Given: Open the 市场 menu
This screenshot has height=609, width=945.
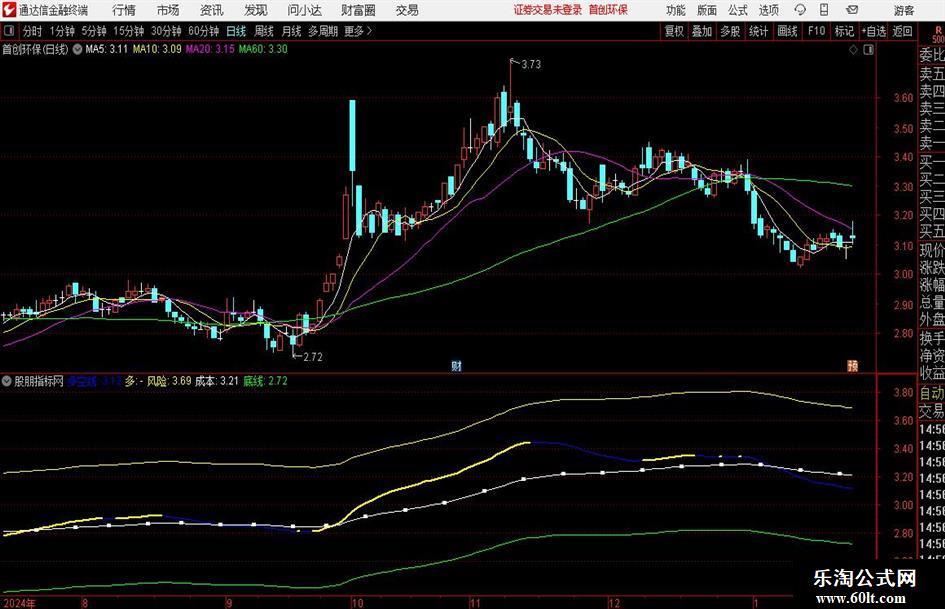Looking at the screenshot, I should click(168, 10).
